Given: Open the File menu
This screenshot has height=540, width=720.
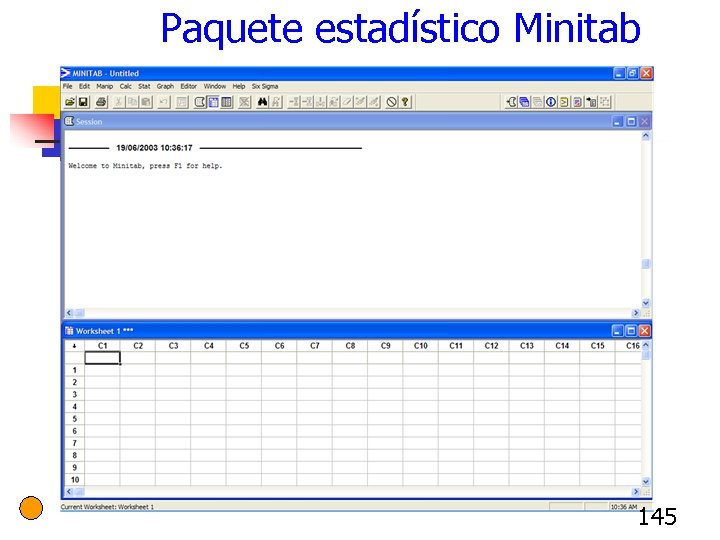Looking at the screenshot, I should [68, 86].
